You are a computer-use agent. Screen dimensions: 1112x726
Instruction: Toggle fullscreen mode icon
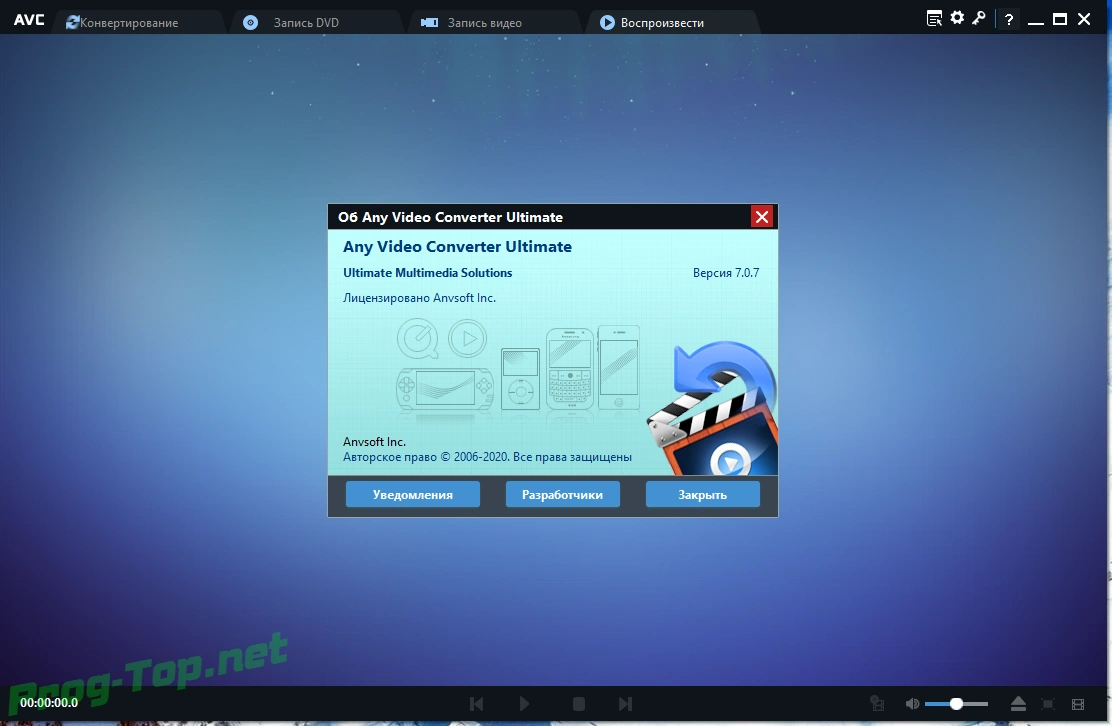1048,704
